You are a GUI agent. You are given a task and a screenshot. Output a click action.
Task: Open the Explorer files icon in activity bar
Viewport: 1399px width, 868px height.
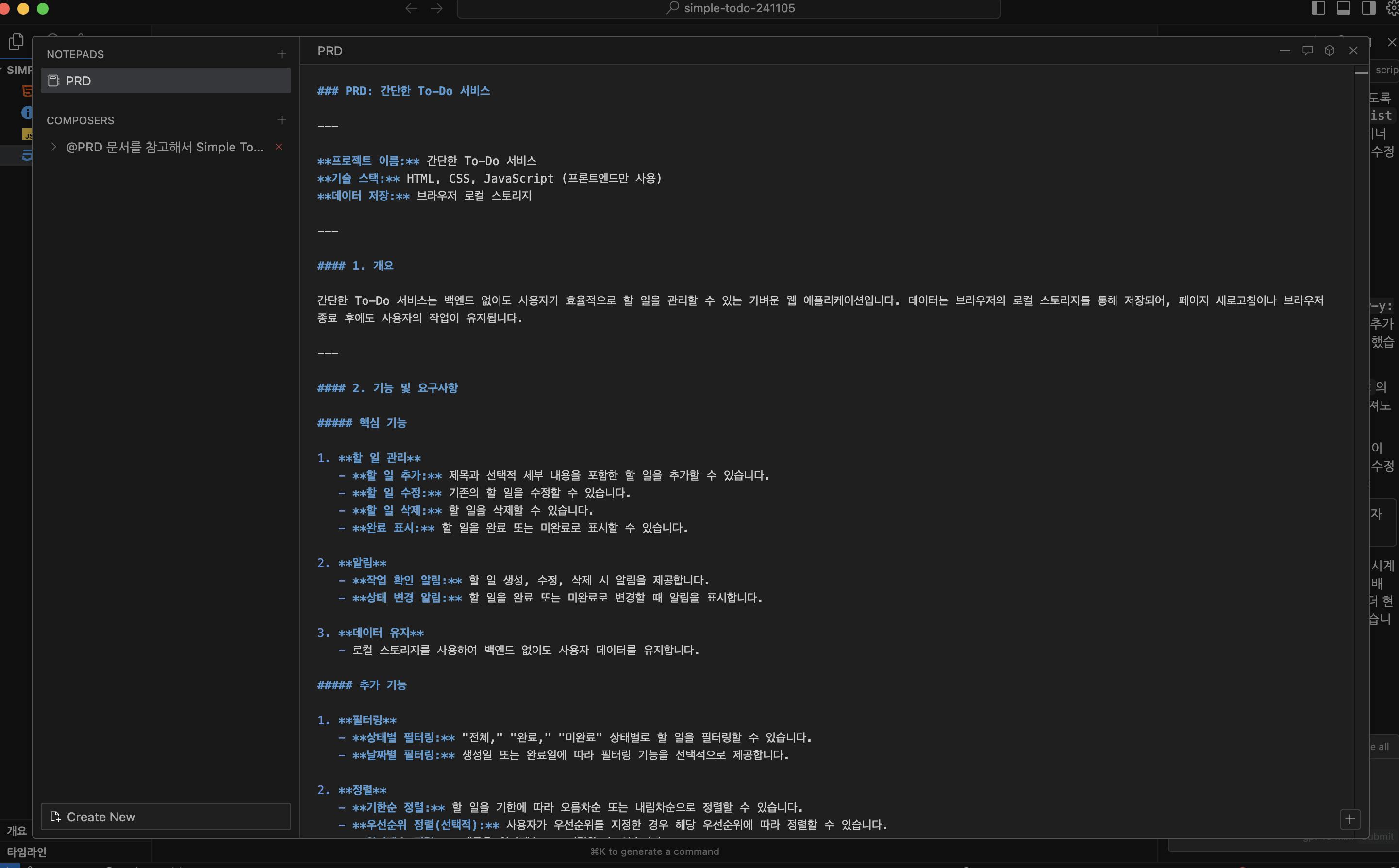pyautogui.click(x=16, y=41)
